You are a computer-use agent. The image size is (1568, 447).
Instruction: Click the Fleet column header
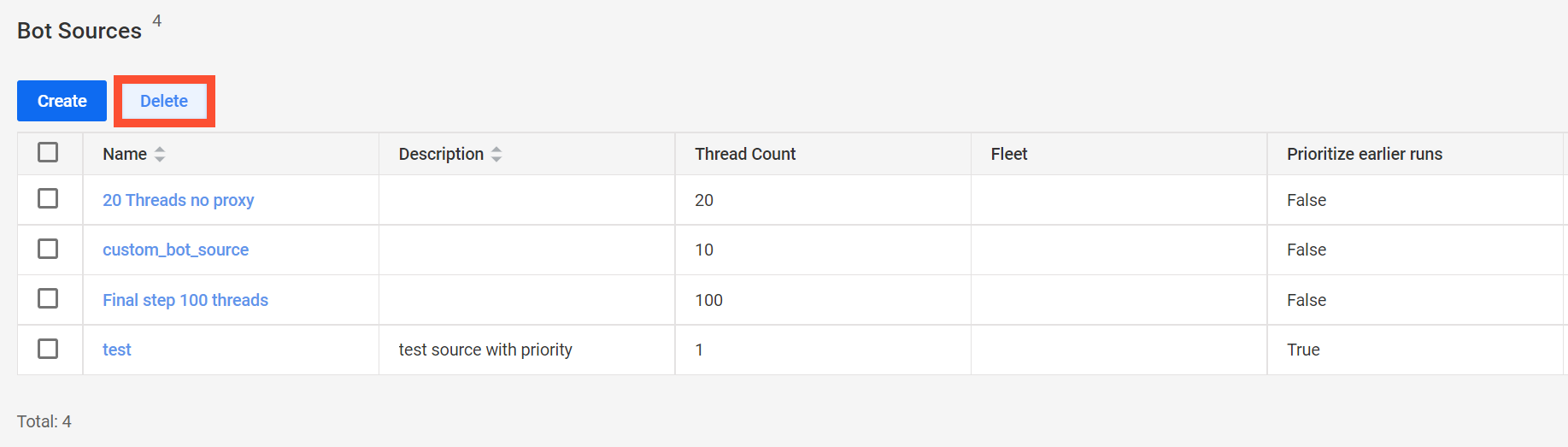1009,154
